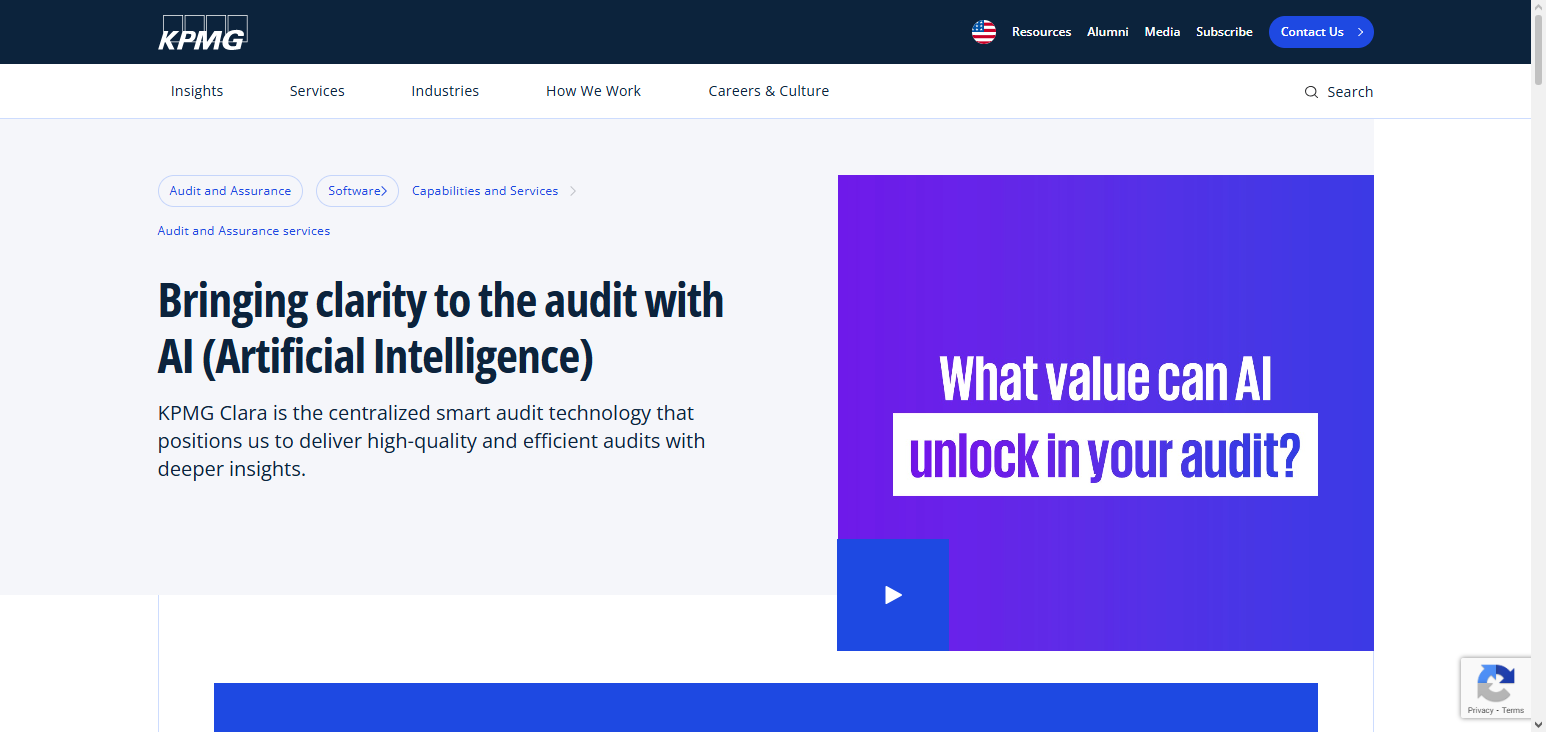Open the search with the magnifying glass icon

coord(1311,91)
